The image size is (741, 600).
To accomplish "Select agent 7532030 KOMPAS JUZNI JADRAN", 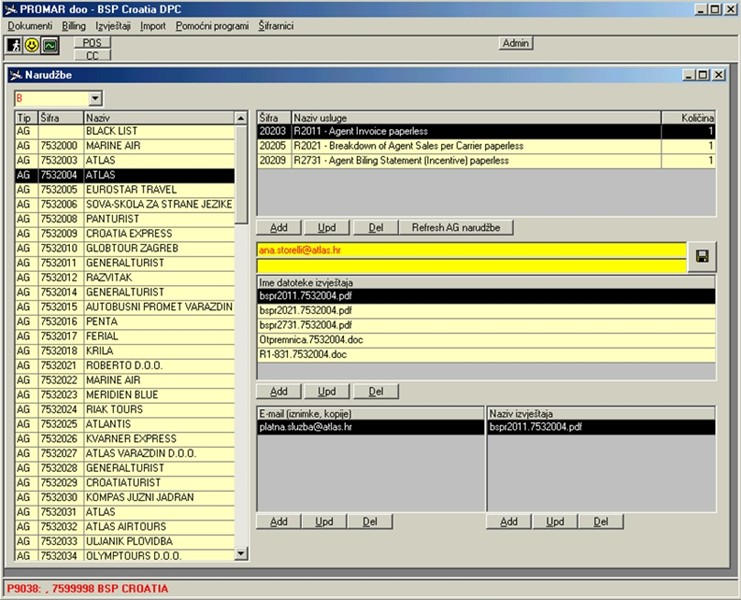I will [125, 497].
